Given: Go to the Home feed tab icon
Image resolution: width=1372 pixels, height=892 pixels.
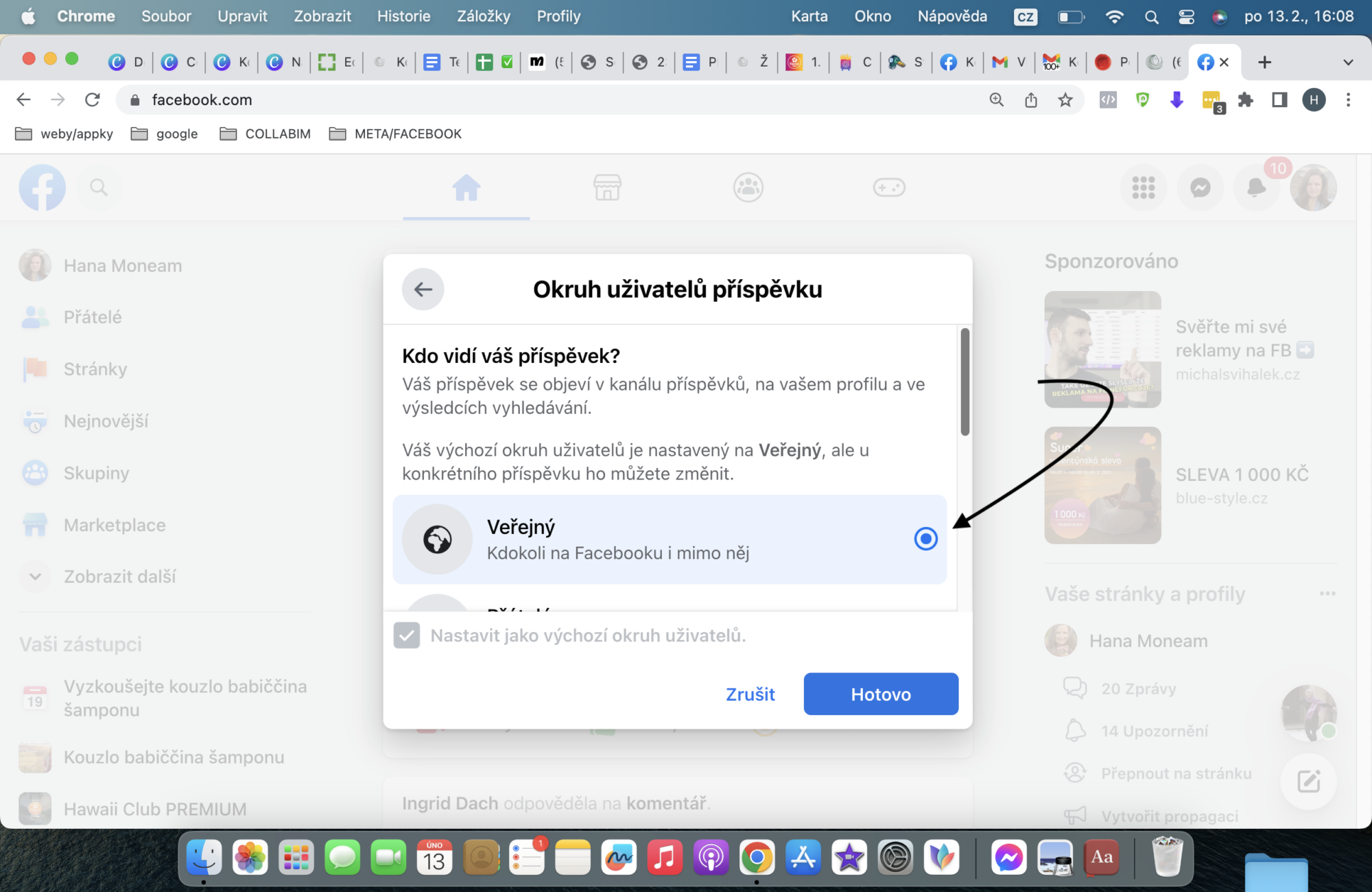Looking at the screenshot, I should click(466, 187).
